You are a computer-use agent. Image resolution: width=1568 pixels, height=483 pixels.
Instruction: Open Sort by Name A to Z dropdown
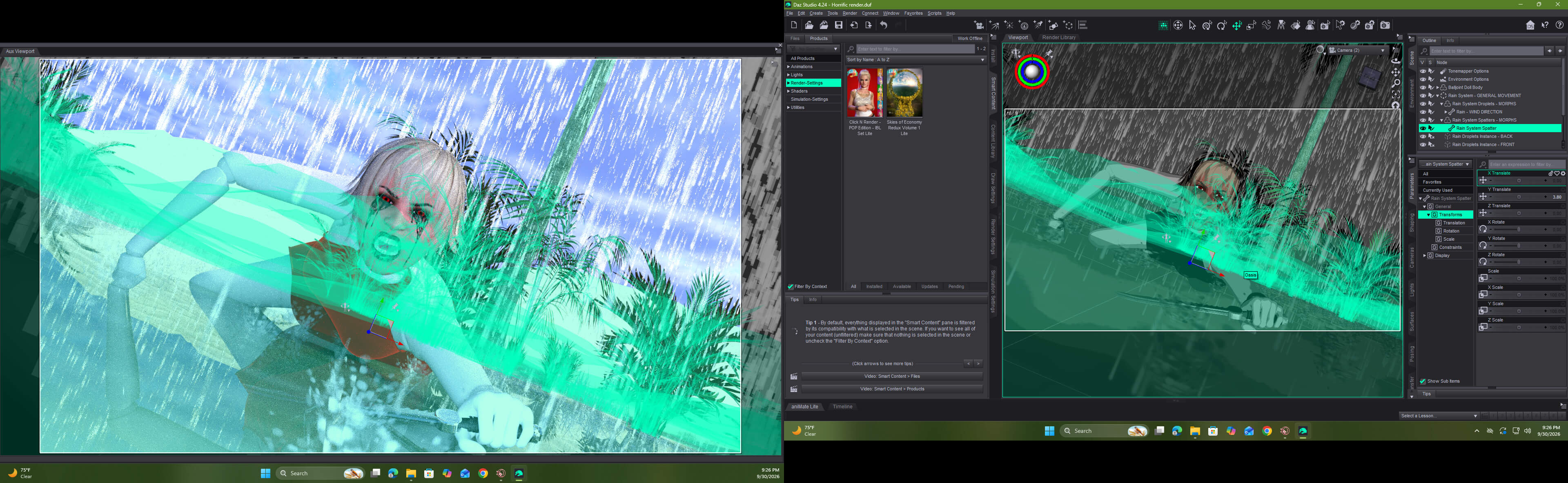915,60
